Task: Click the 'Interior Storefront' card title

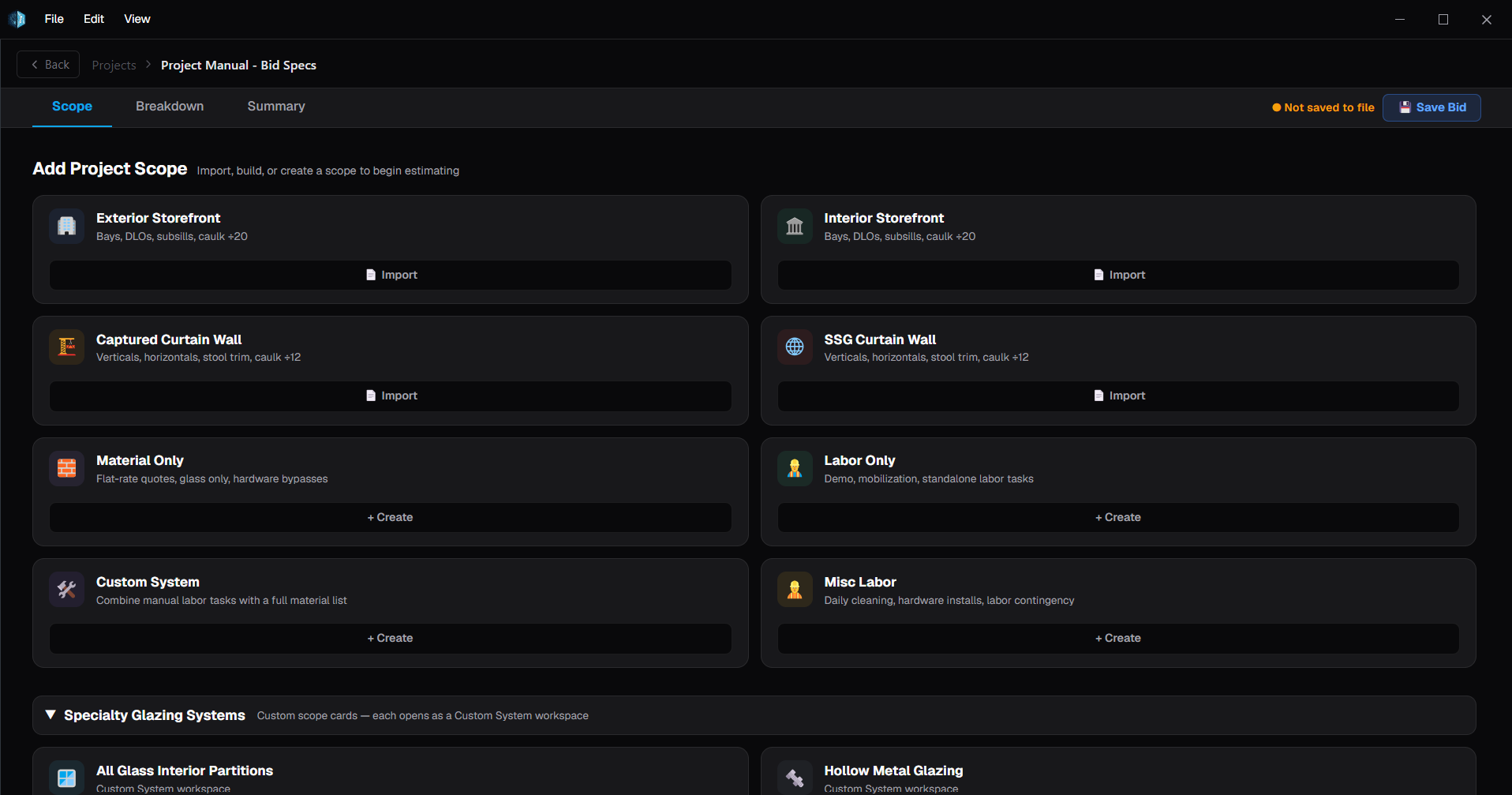Action: pos(884,218)
